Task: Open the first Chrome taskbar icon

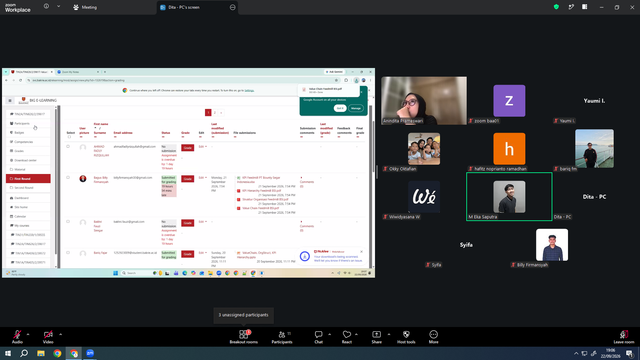Action: pyautogui.click(x=57, y=353)
